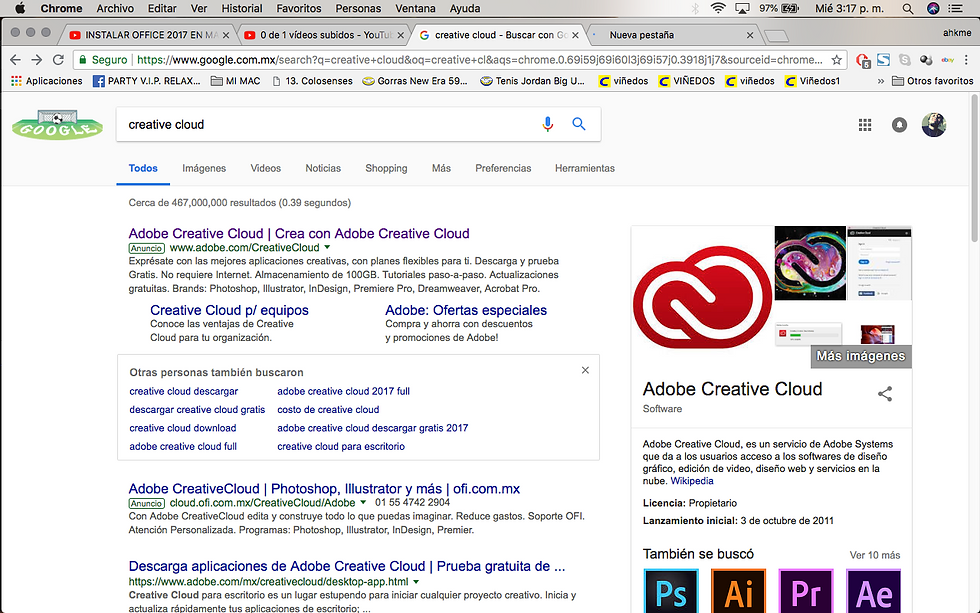Open the grey Skype extension icon
Viewport: 980px width, 613px height.
904,60
